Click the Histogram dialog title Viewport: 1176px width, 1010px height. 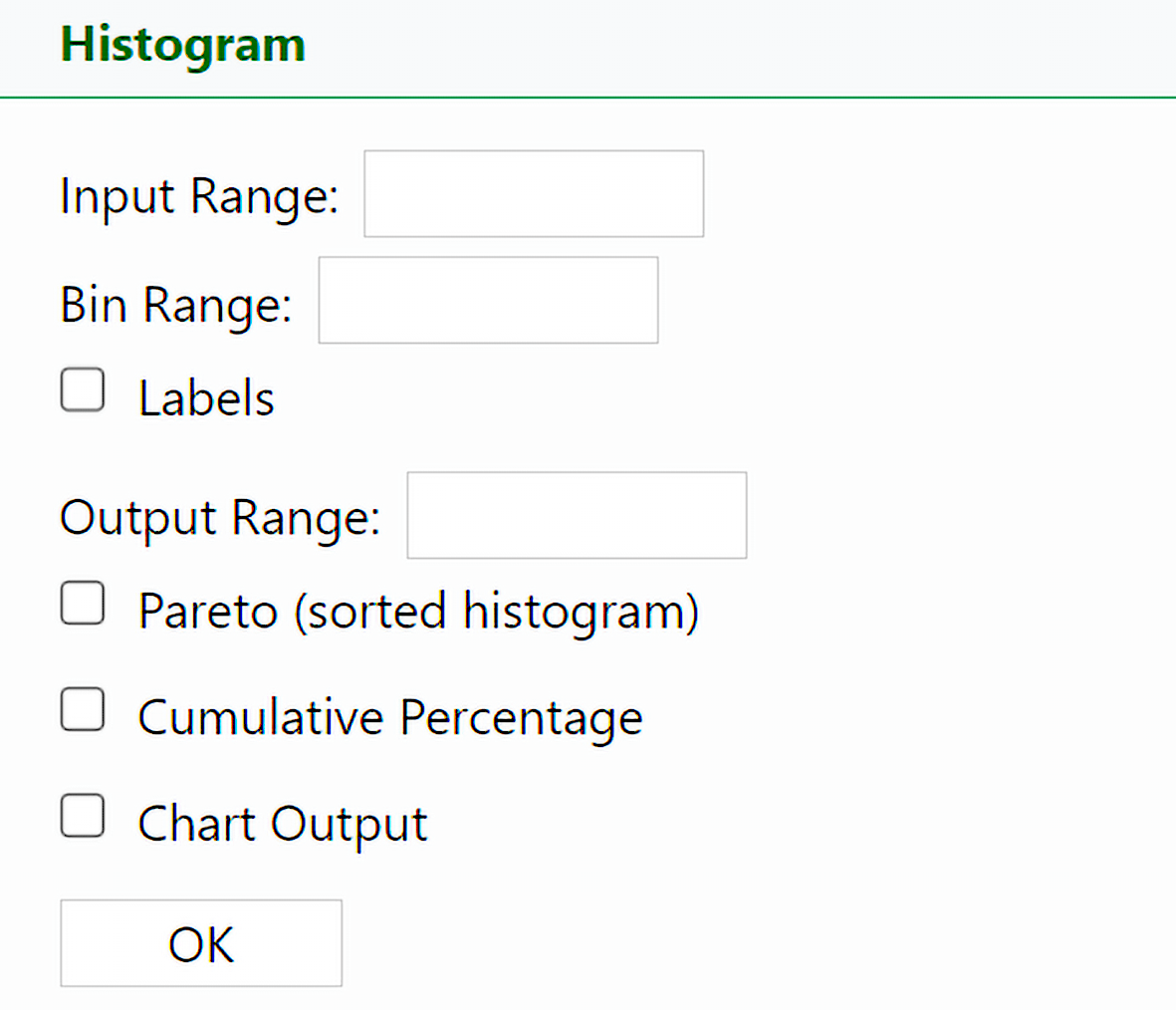pos(183,46)
